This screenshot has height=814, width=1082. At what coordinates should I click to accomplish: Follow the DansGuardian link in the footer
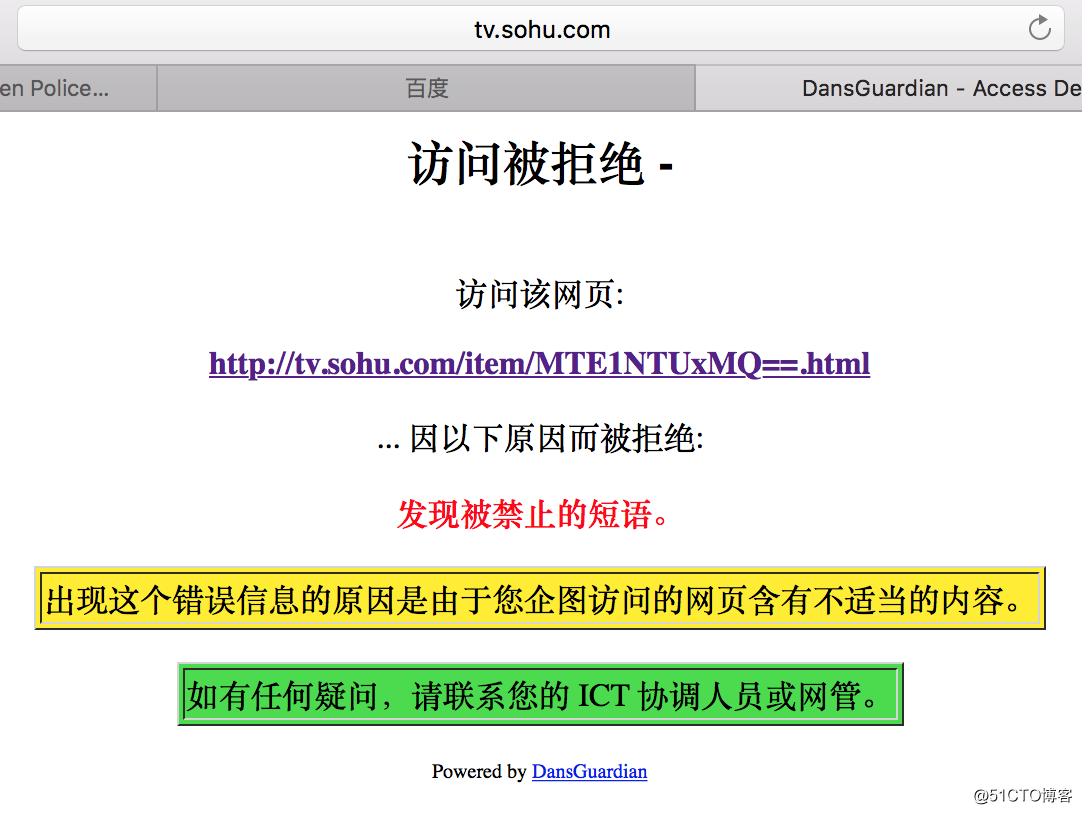pos(589,771)
